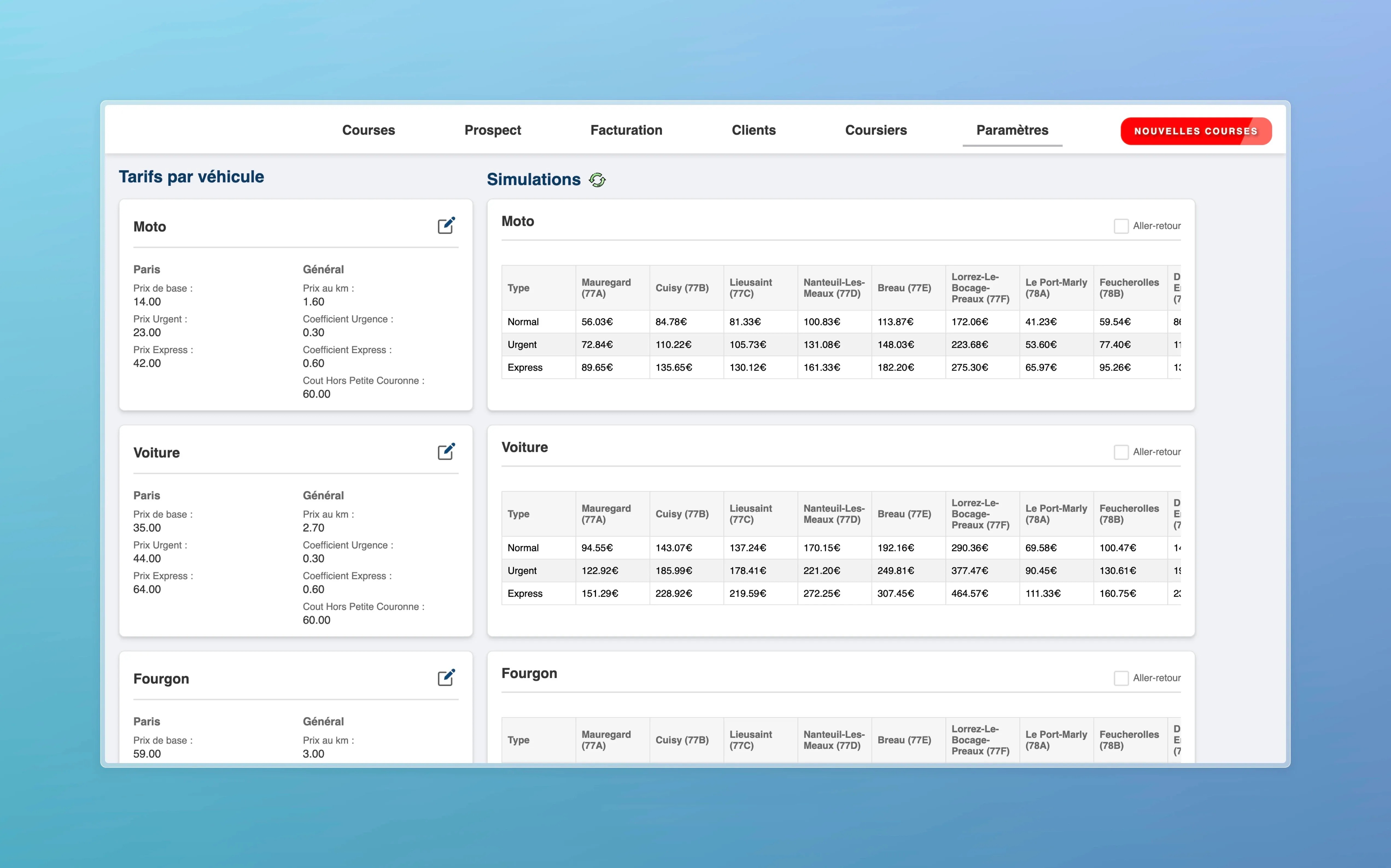Image resolution: width=1391 pixels, height=868 pixels.
Task: Click the Voiture tarif edit icon
Action: click(x=446, y=452)
